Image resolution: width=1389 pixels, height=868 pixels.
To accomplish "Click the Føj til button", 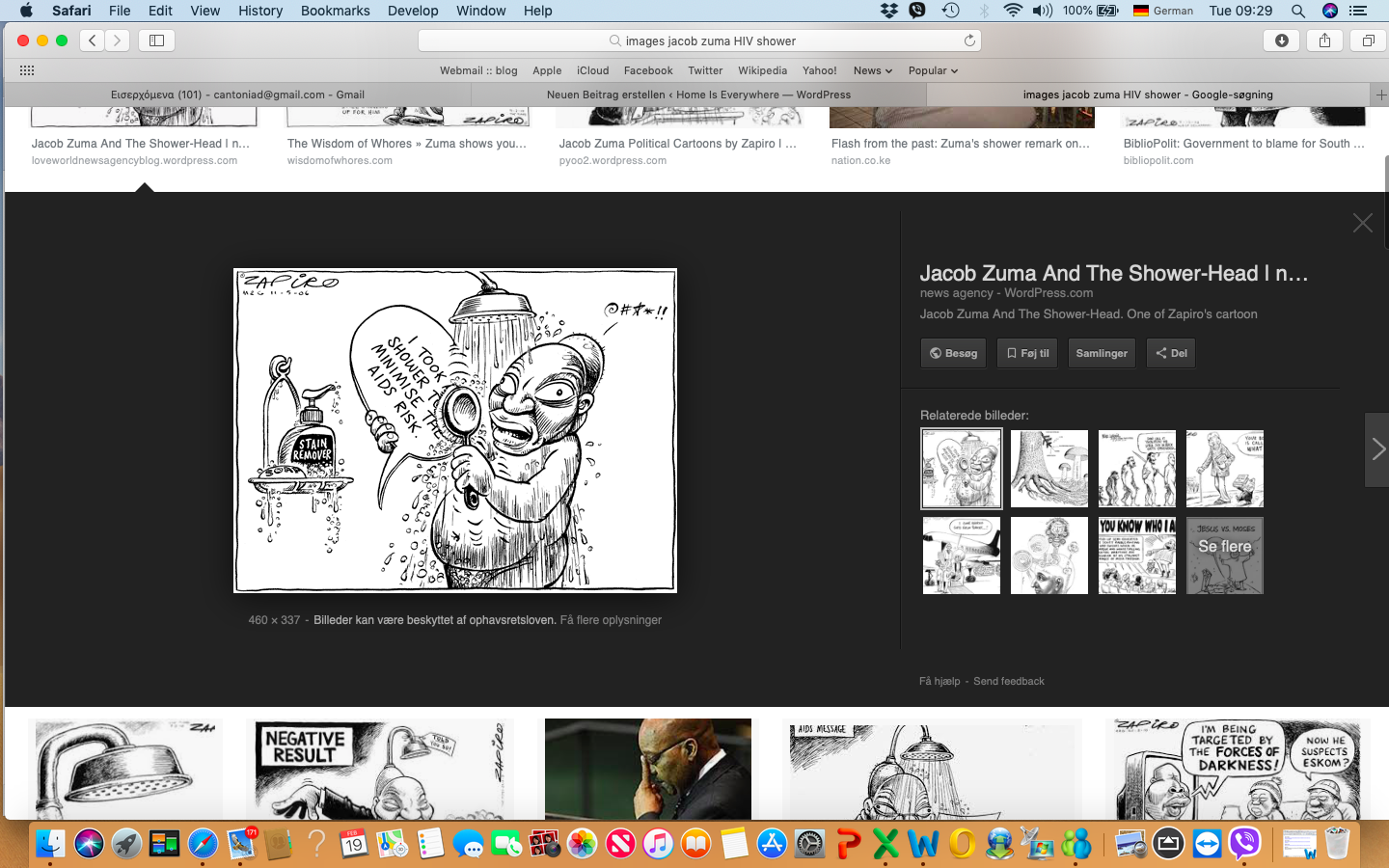I will pos(1027,353).
